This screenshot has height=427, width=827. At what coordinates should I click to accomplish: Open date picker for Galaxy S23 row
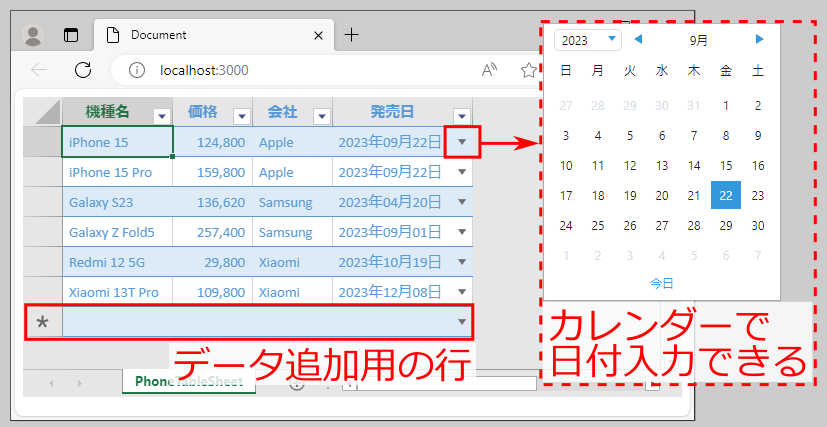pos(462,202)
